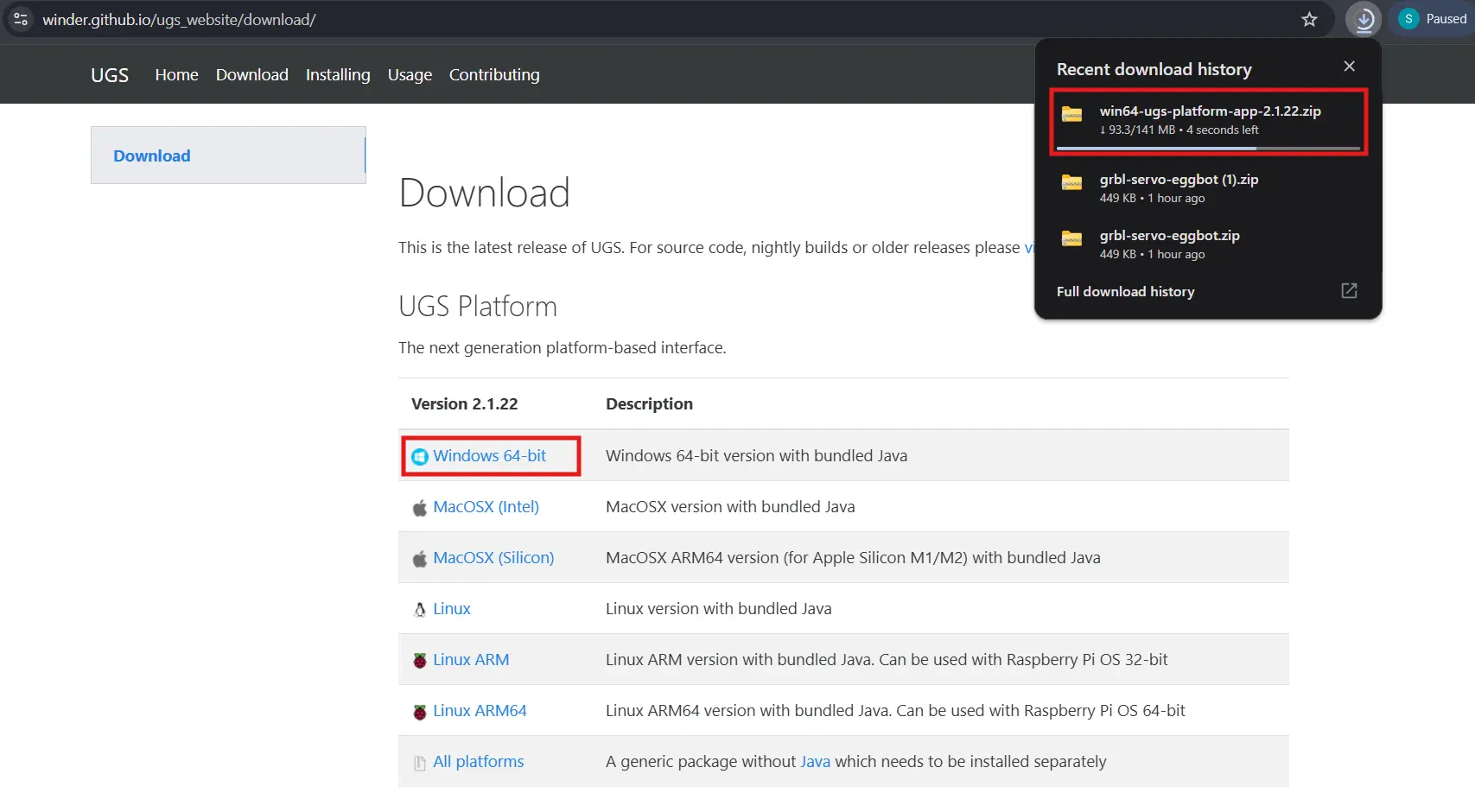Close the Recent download history popup
The image size is (1475, 812).
pyautogui.click(x=1349, y=66)
